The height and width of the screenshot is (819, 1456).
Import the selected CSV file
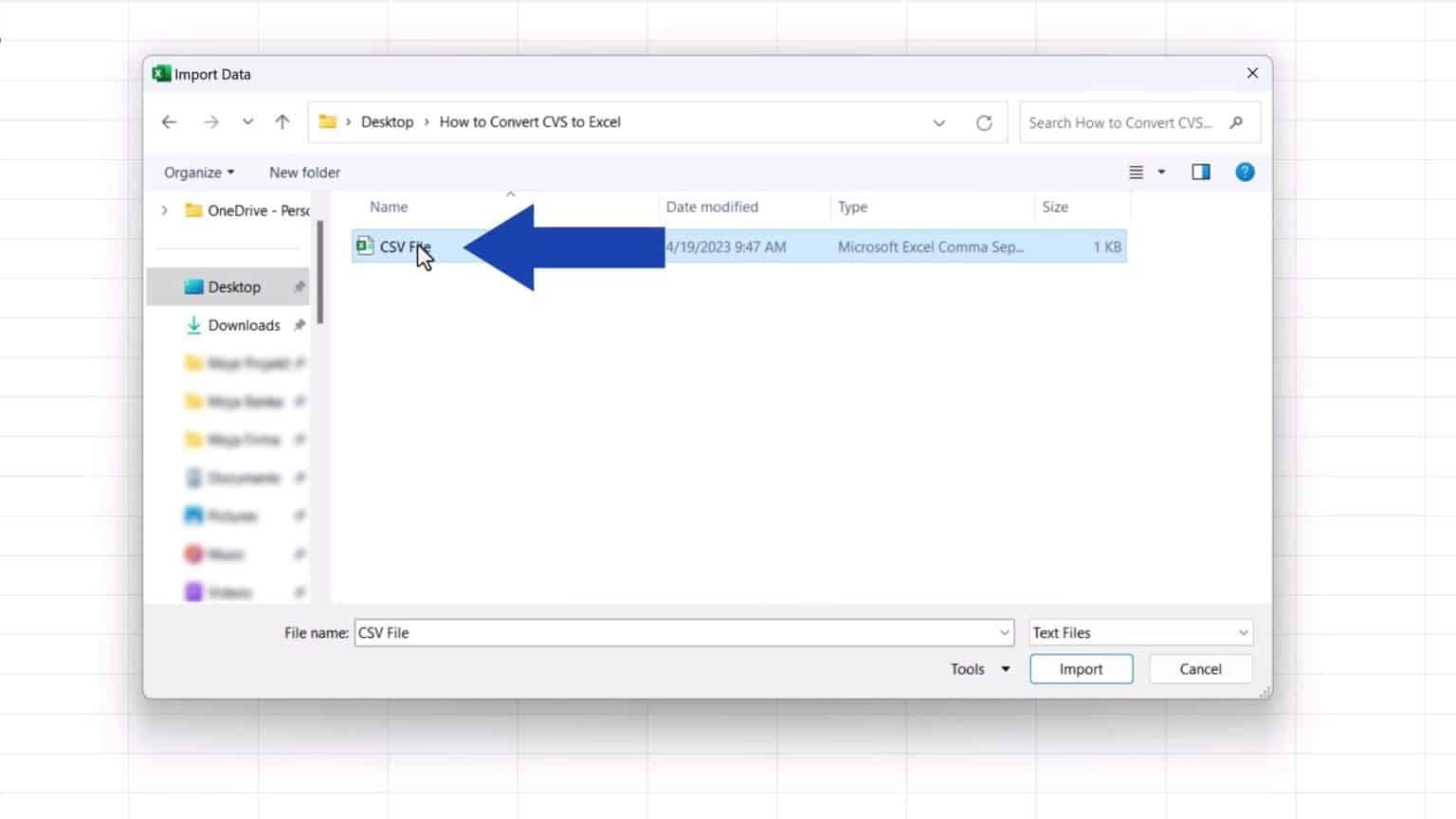click(1081, 668)
